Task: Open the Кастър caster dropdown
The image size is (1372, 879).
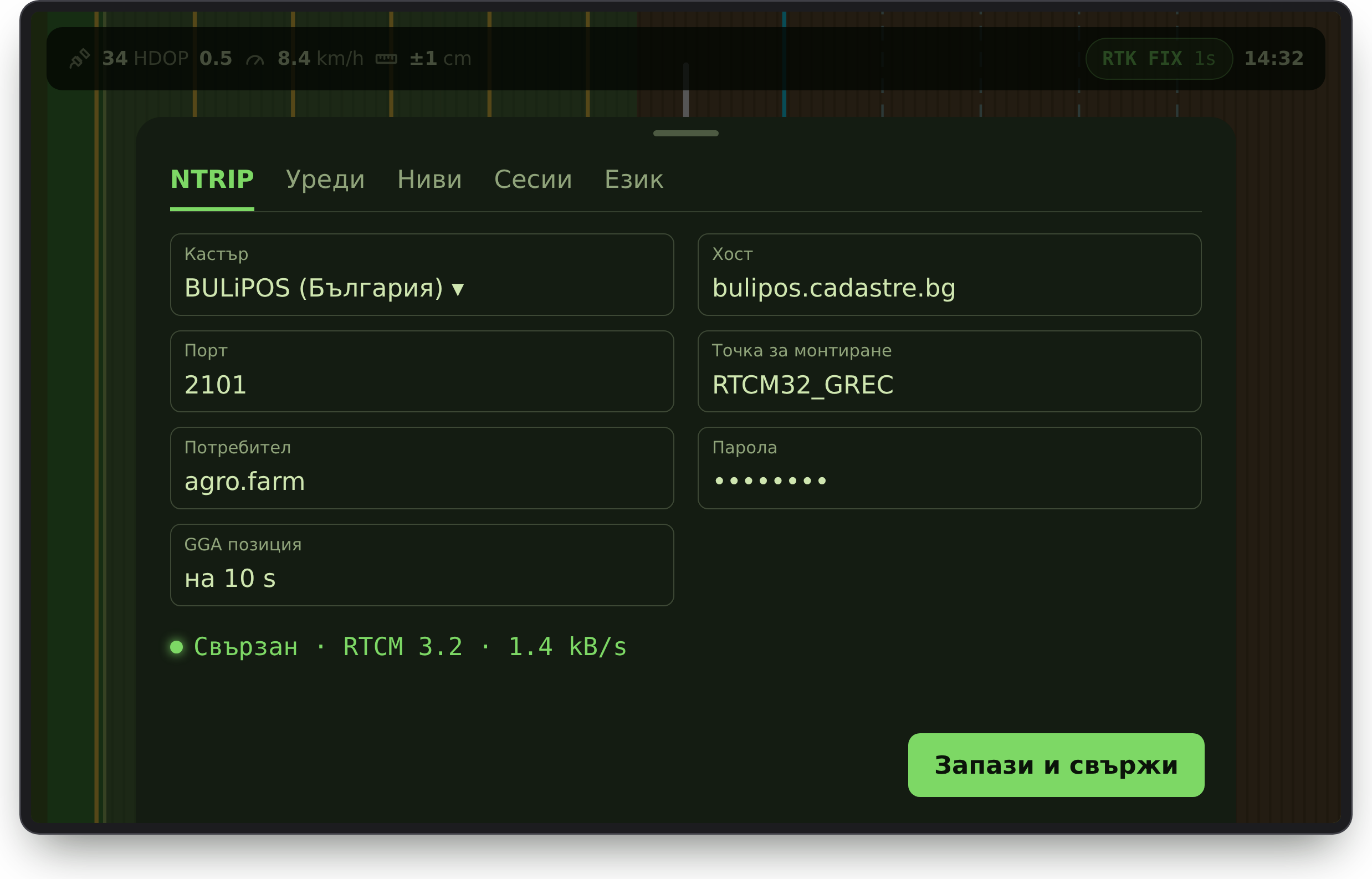Action: point(422,274)
